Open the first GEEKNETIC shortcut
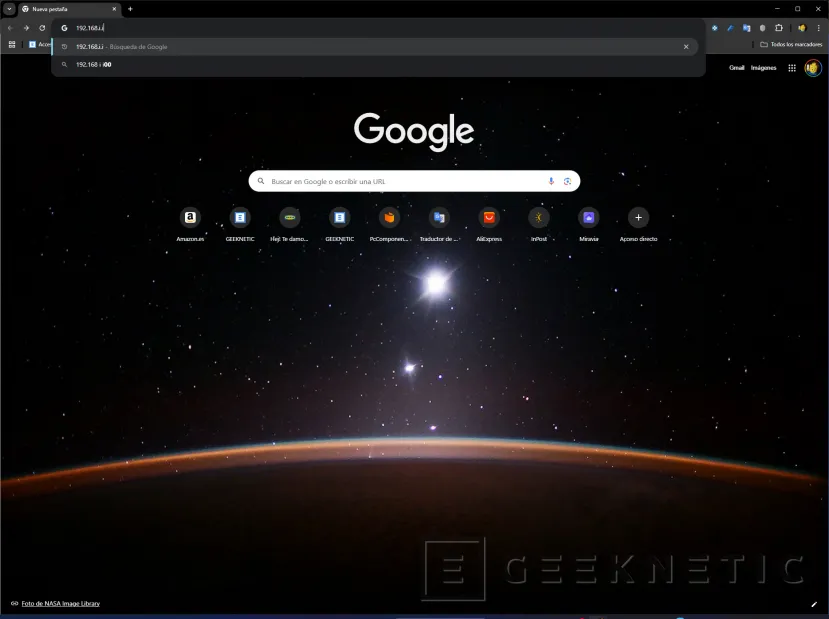829x619 pixels. 240,224
